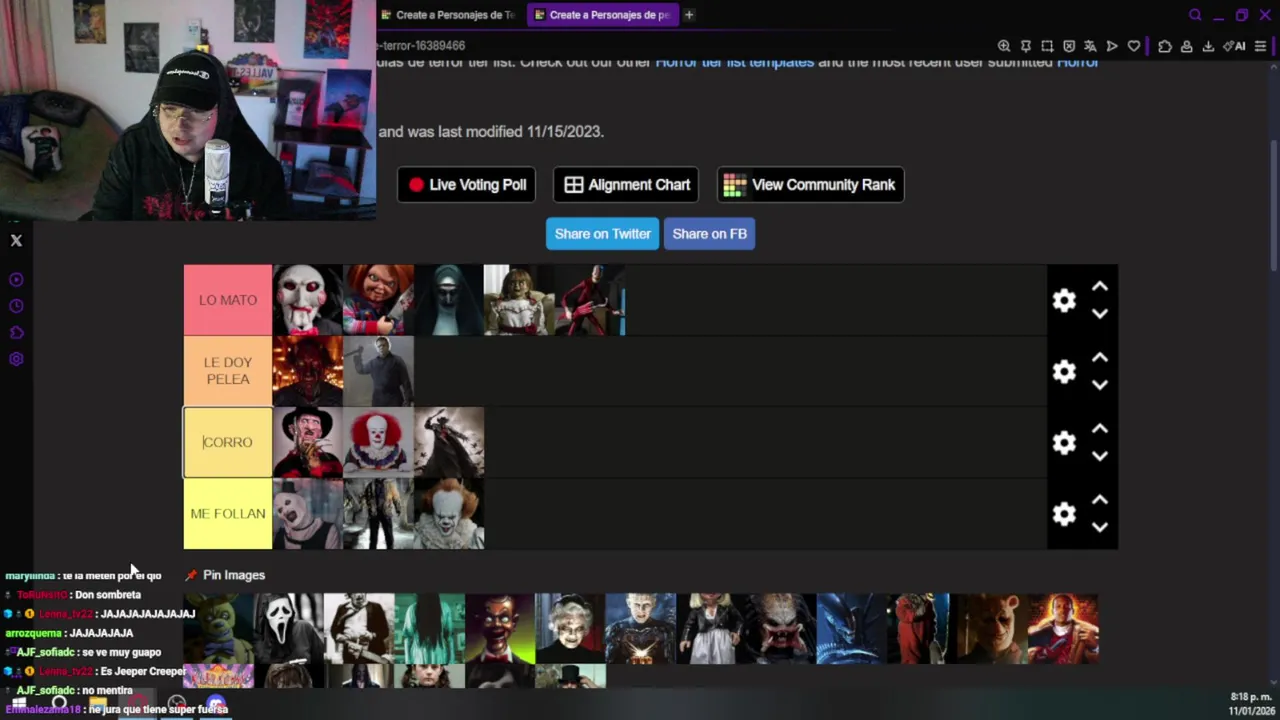Click the browser search icon in title bar
The image size is (1280, 720).
click(x=1195, y=15)
